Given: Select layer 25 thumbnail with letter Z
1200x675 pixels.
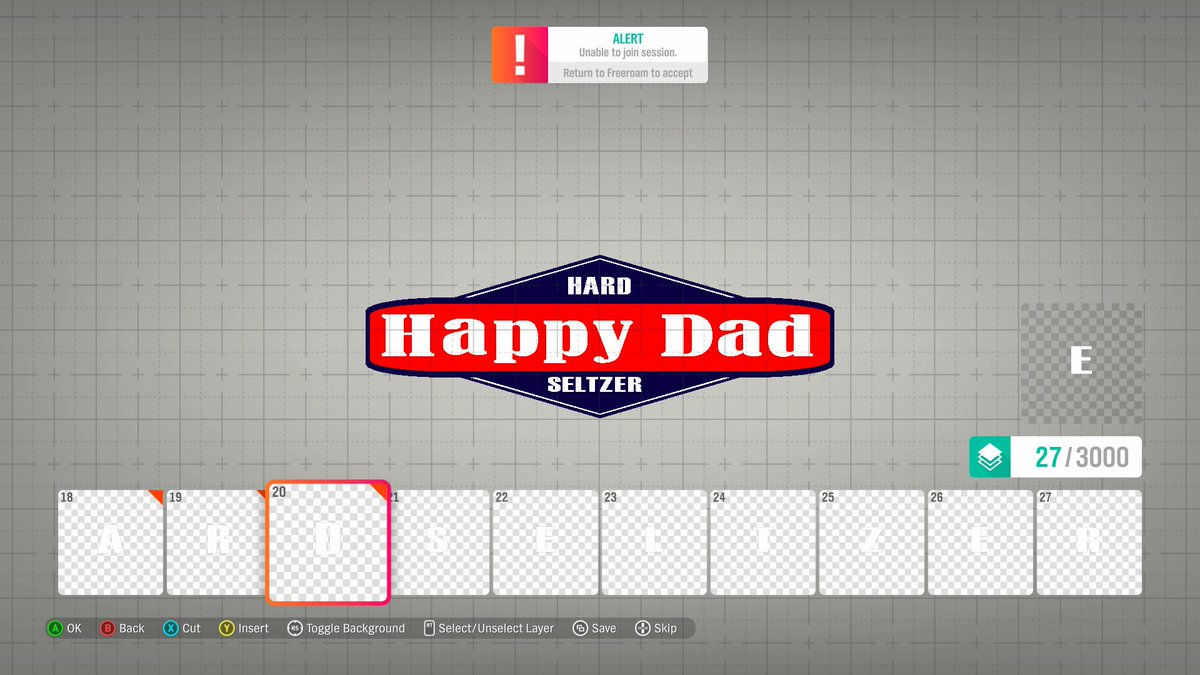Looking at the screenshot, I should 872,542.
